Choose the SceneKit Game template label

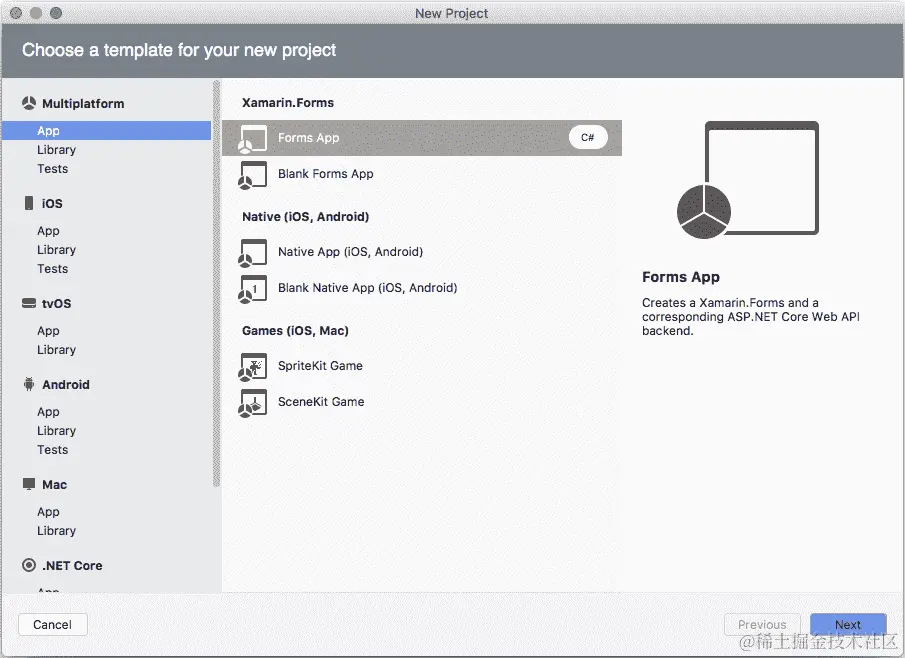click(321, 402)
